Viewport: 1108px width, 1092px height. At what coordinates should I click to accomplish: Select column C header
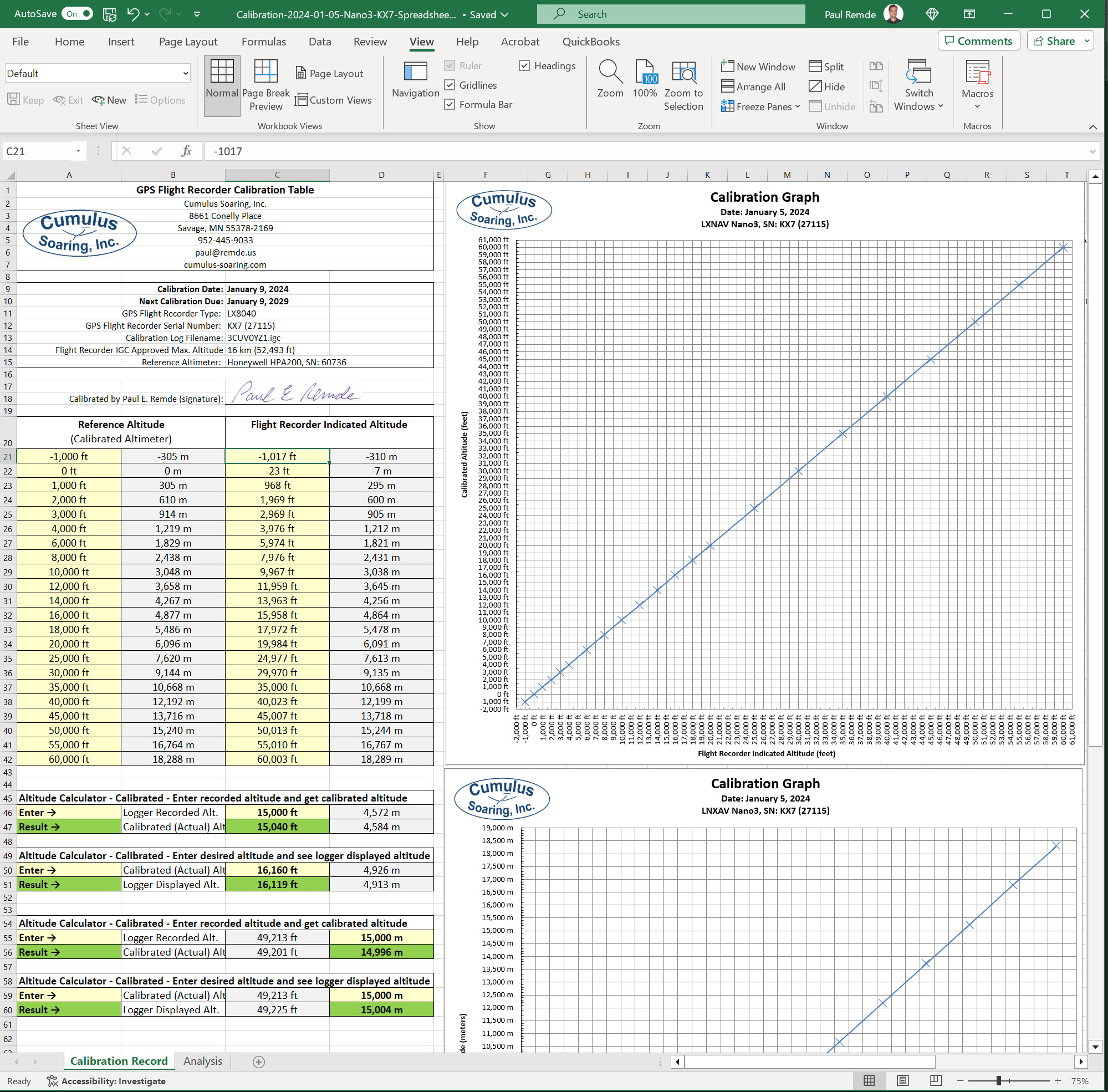277,175
